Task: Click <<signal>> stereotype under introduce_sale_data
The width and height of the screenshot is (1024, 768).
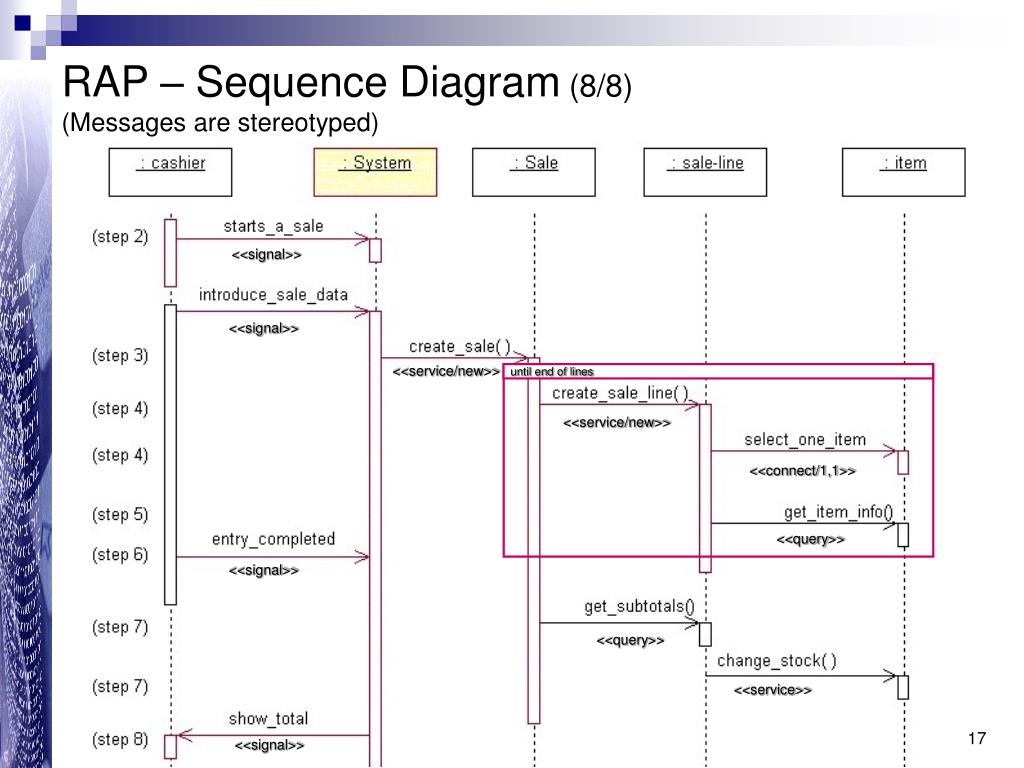Action: coord(264,328)
